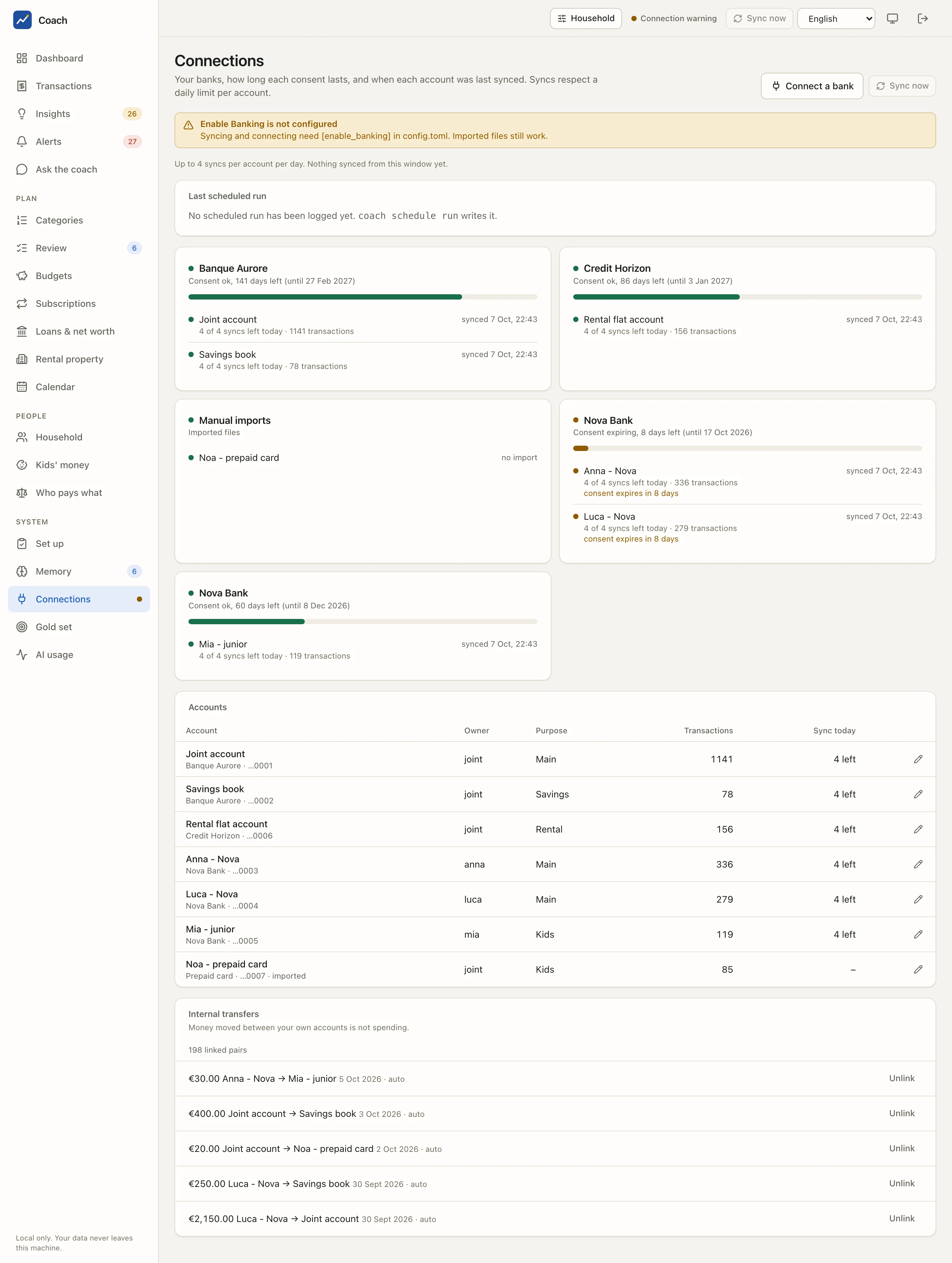Click the AI usage pulse icon
The height and width of the screenshot is (1263, 952).
22,655
